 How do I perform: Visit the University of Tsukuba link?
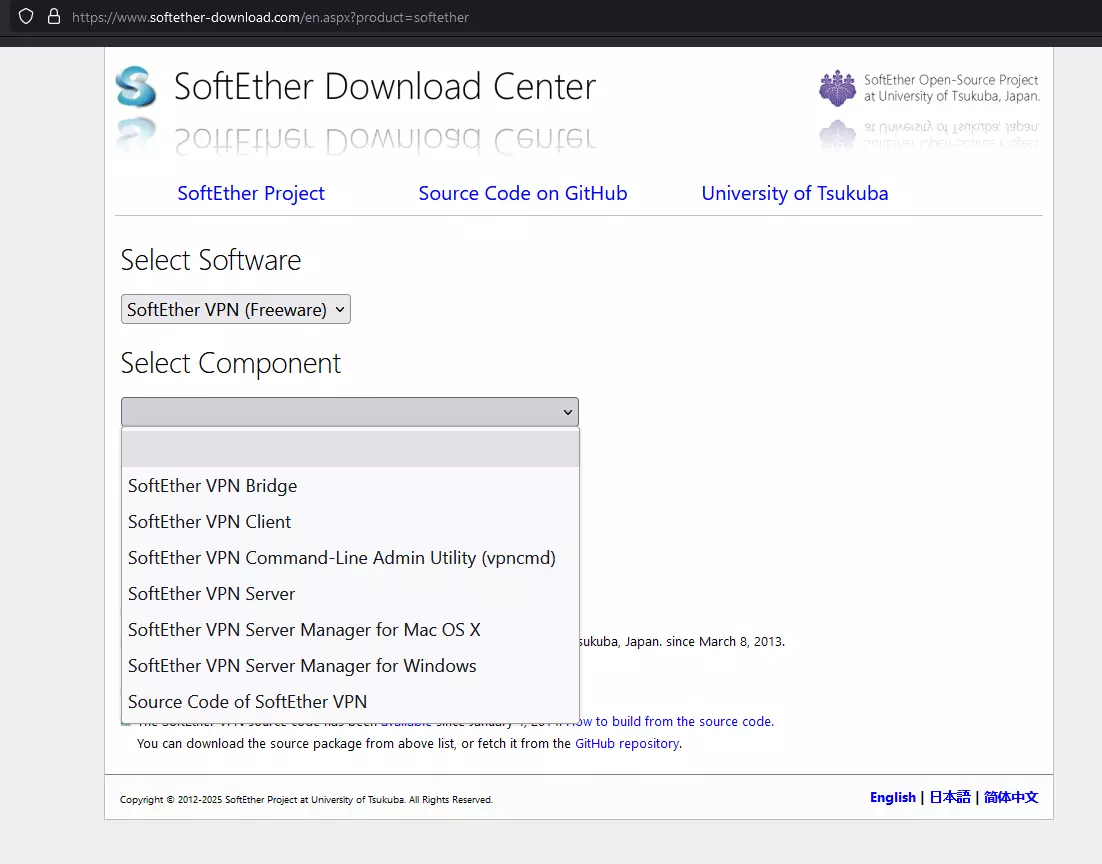(x=795, y=193)
